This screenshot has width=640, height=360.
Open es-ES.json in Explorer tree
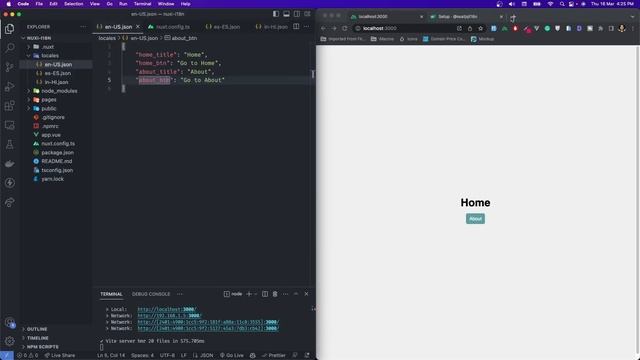point(58,73)
